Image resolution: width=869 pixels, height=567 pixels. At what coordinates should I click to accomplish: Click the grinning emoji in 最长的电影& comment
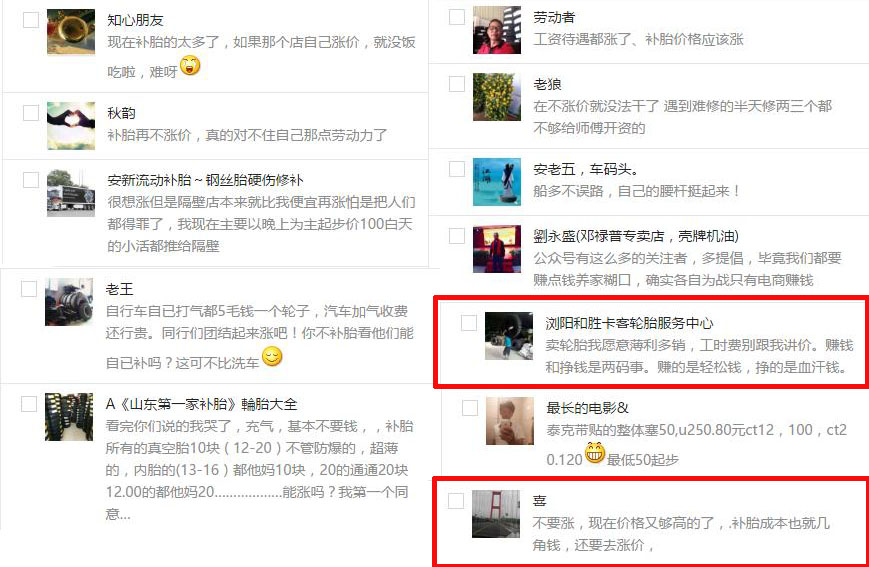point(595,453)
